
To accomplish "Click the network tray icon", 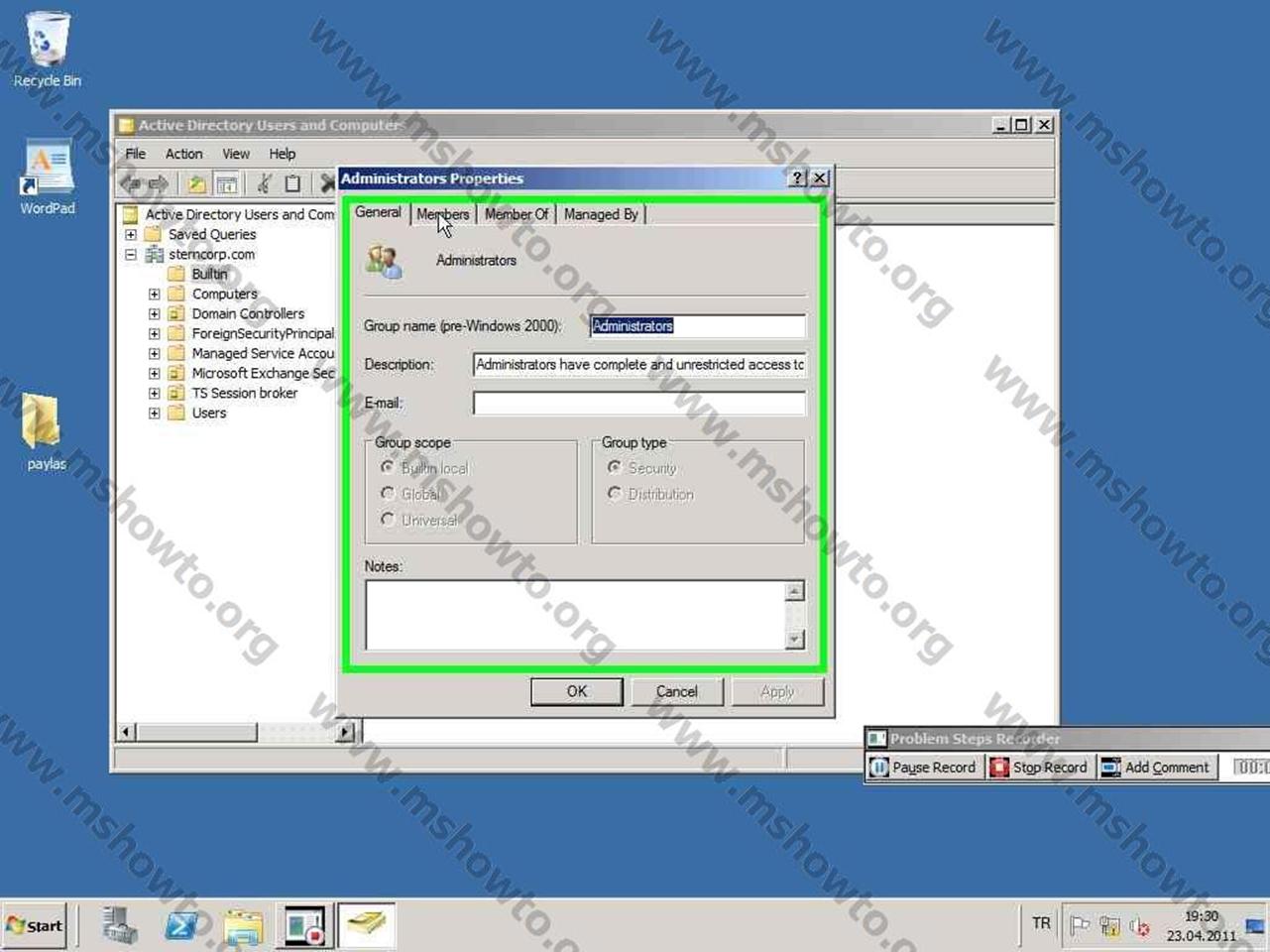I will tap(1109, 927).
